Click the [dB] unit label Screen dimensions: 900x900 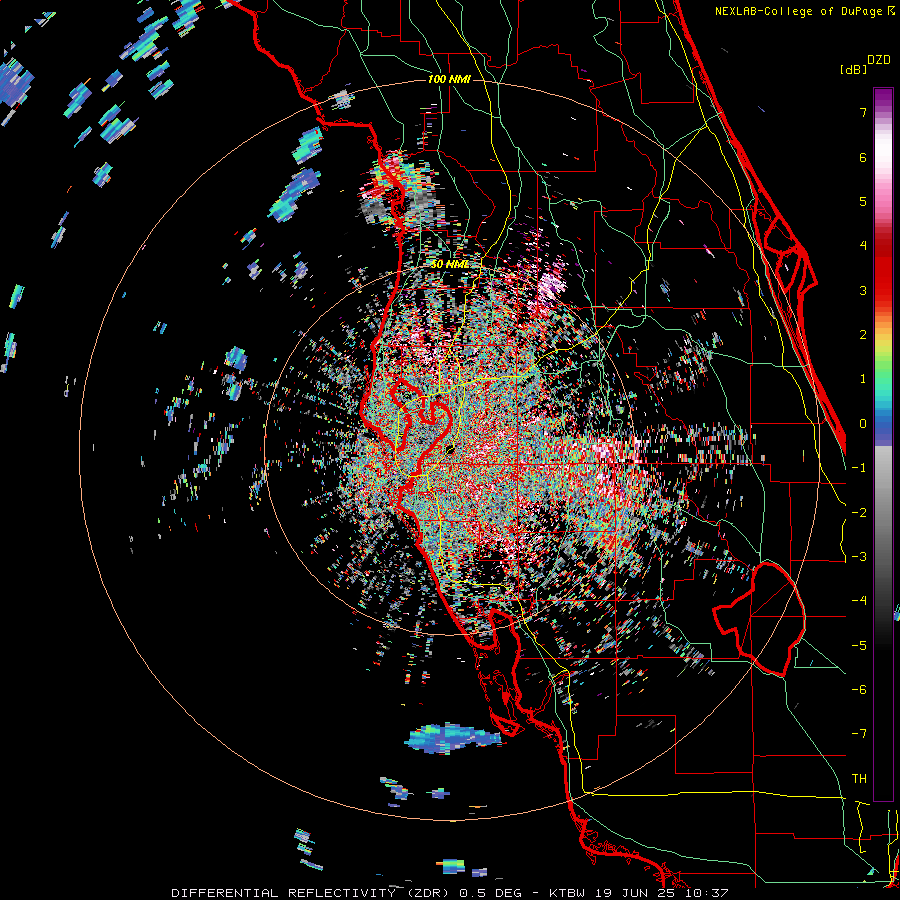point(853,69)
